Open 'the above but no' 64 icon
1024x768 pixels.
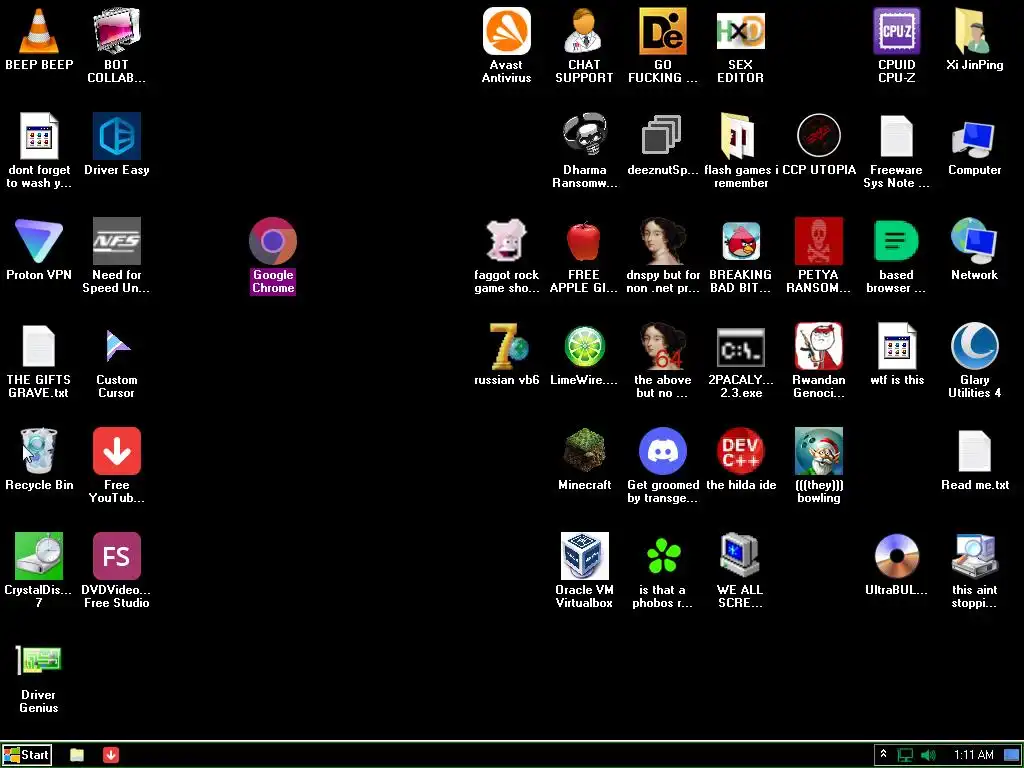tap(662, 346)
